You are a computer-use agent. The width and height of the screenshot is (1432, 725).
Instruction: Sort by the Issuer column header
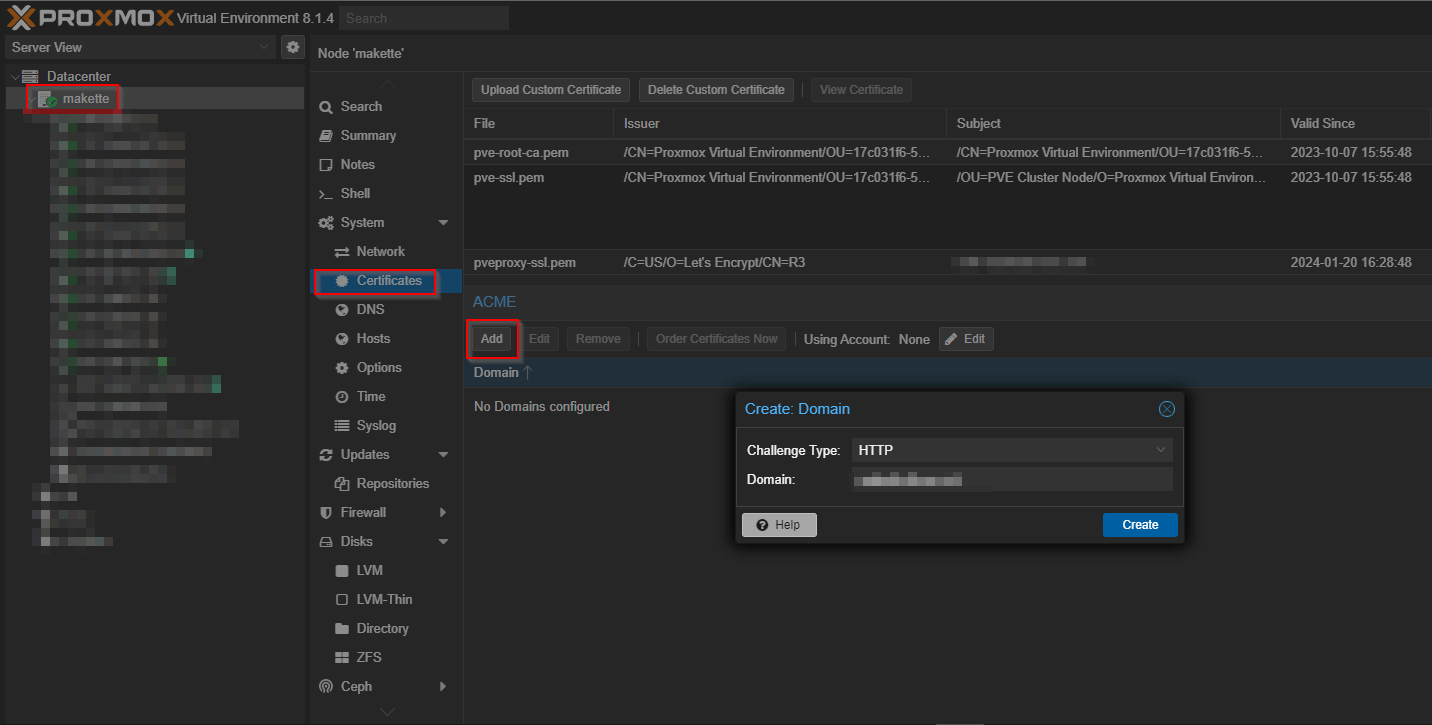[x=779, y=124]
